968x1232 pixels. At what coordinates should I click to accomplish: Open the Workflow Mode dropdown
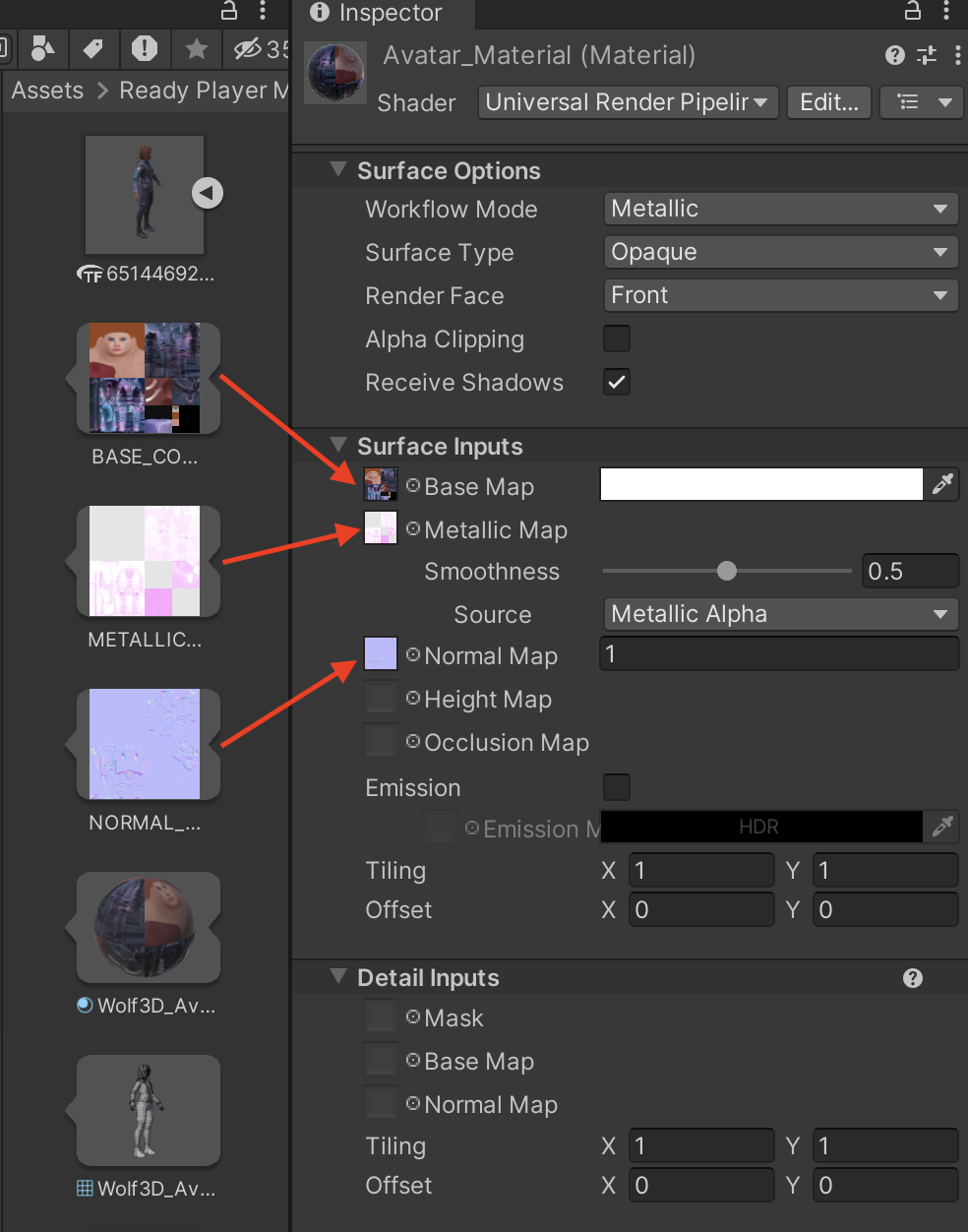[x=778, y=209]
